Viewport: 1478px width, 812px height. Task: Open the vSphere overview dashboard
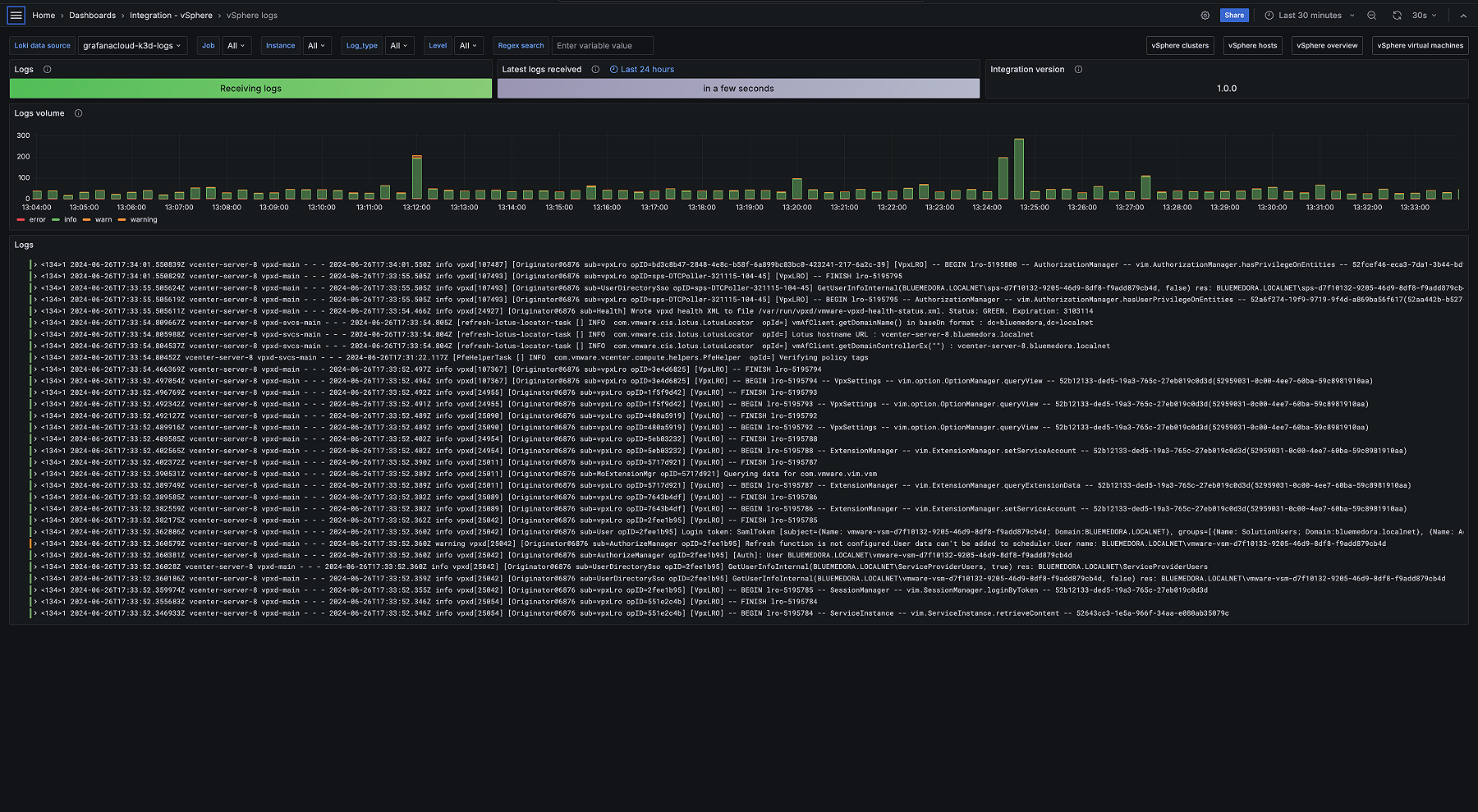pyautogui.click(x=1326, y=45)
